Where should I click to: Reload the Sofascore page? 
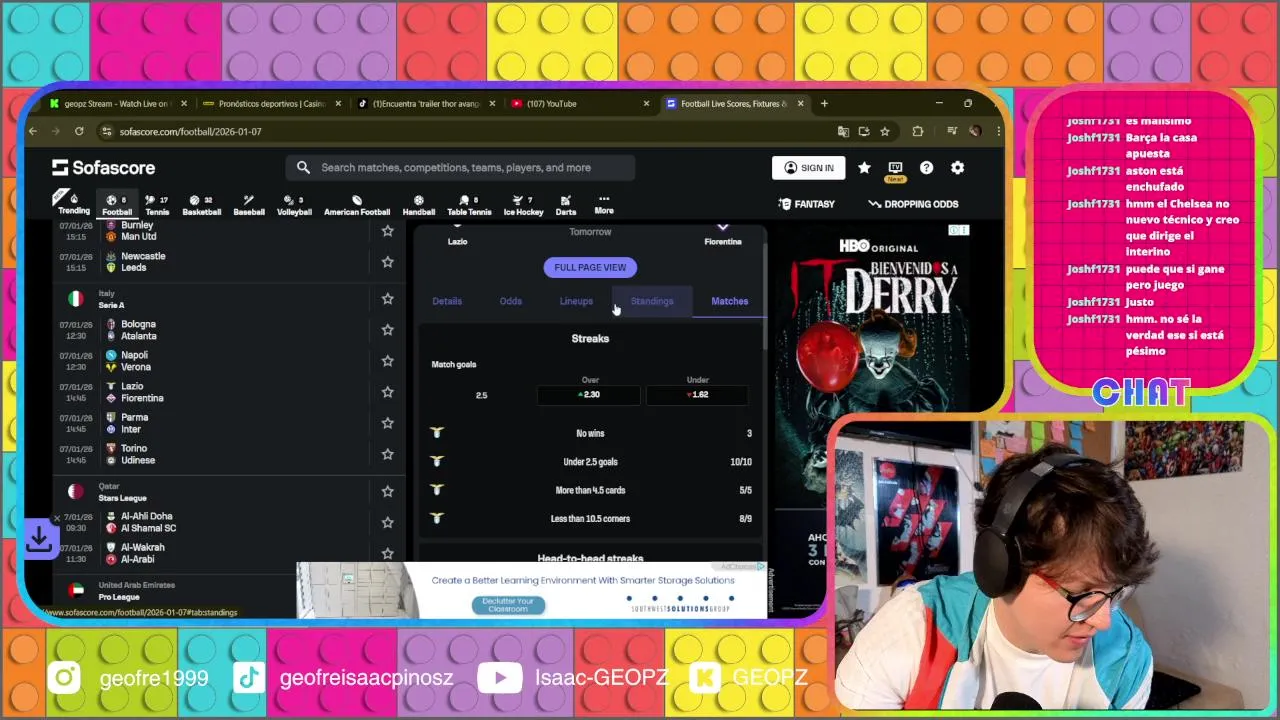pyautogui.click(x=79, y=131)
